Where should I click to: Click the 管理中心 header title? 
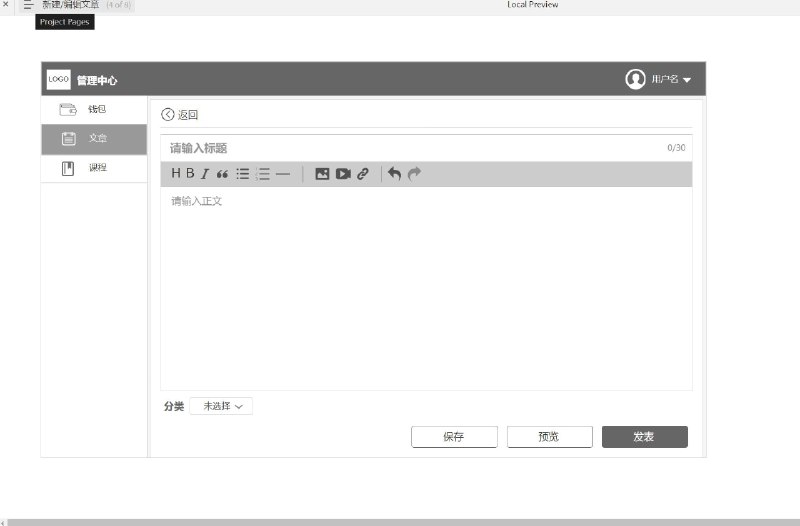[x=96, y=80]
